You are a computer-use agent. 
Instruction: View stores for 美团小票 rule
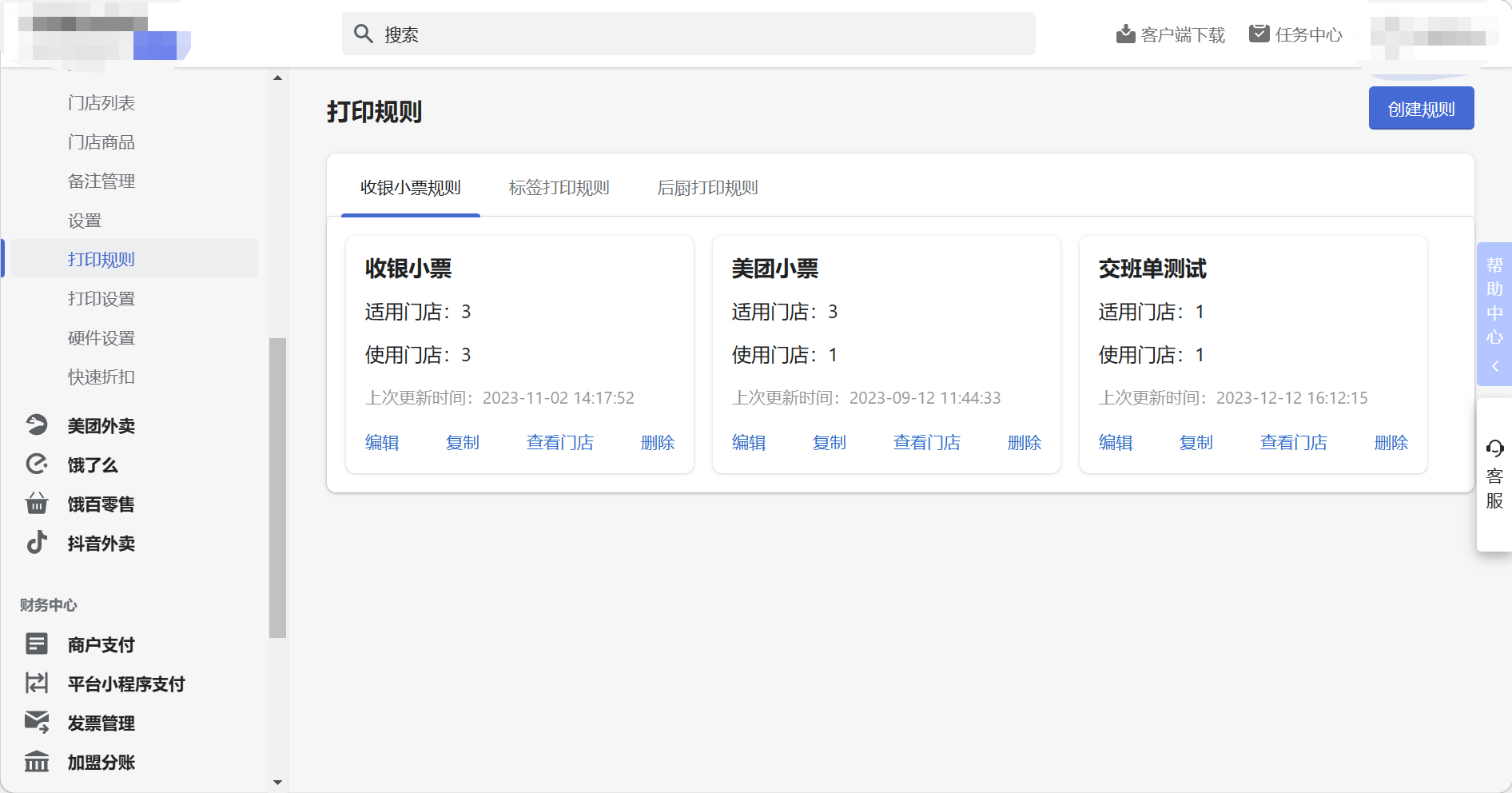point(927,442)
